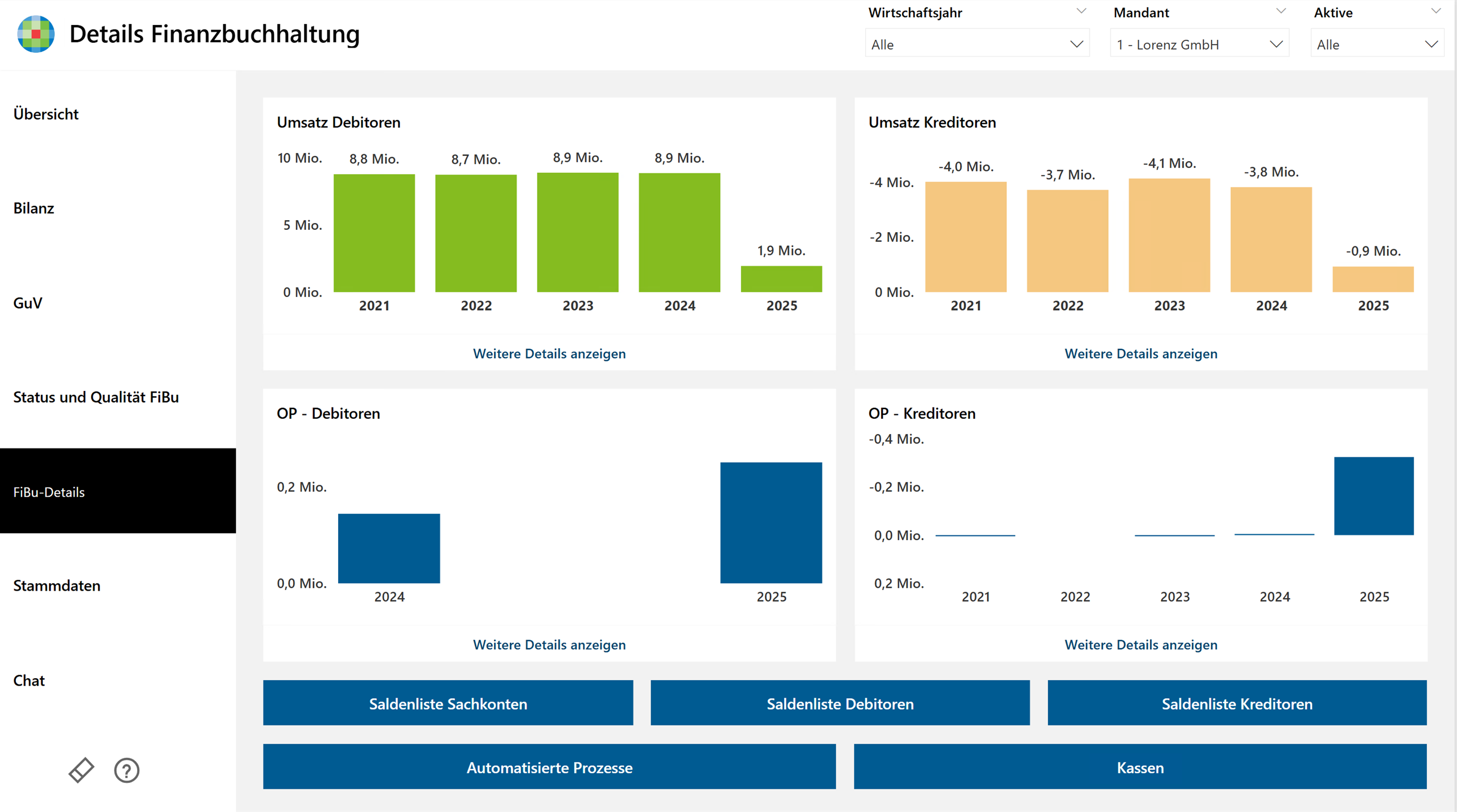This screenshot has height=812, width=1457.
Task: Select the 2024 blue bar in OP - Debitoren
Action: pyautogui.click(x=389, y=549)
